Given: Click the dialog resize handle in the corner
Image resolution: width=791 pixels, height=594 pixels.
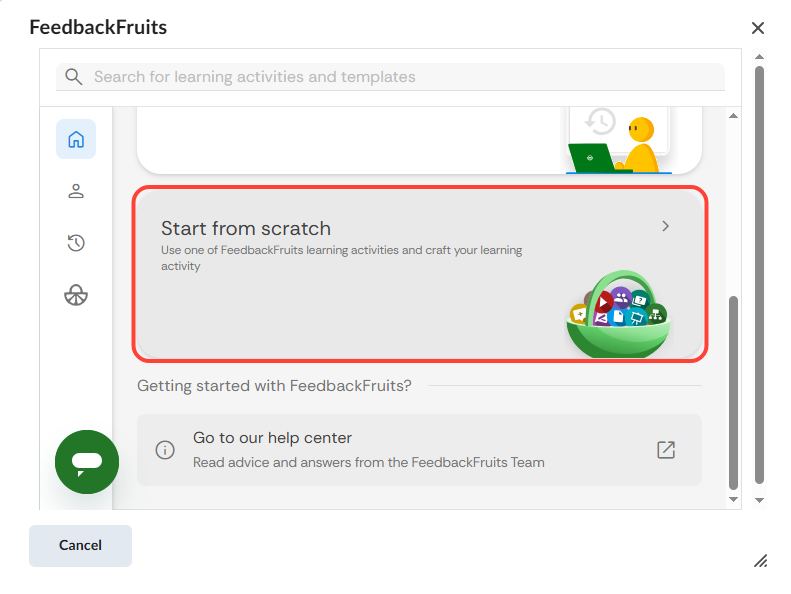Looking at the screenshot, I should (x=760, y=561).
